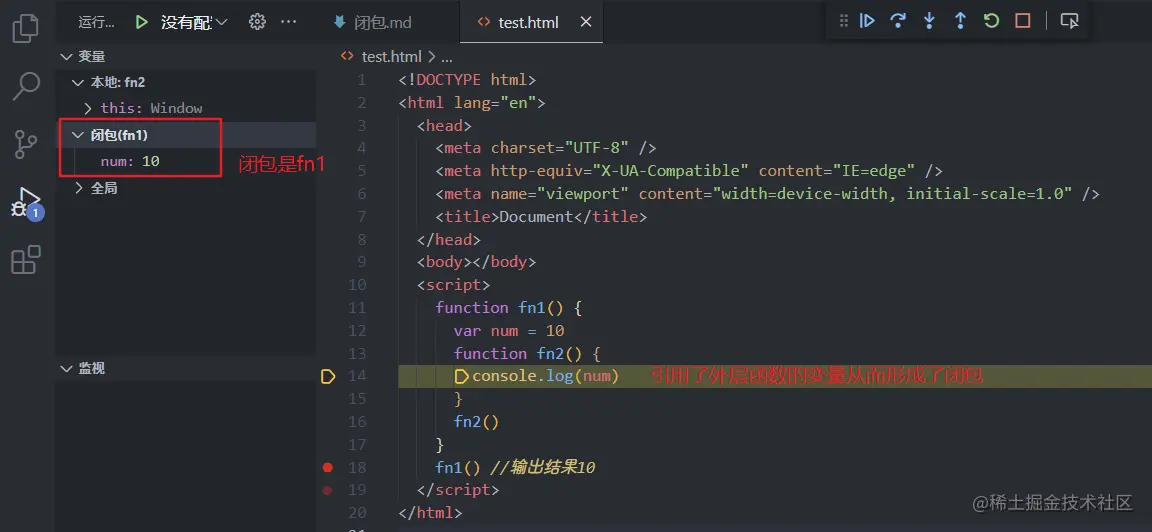Screen dimensions: 1152x532
Task: Click the var num = 10 line
Action: (509, 331)
